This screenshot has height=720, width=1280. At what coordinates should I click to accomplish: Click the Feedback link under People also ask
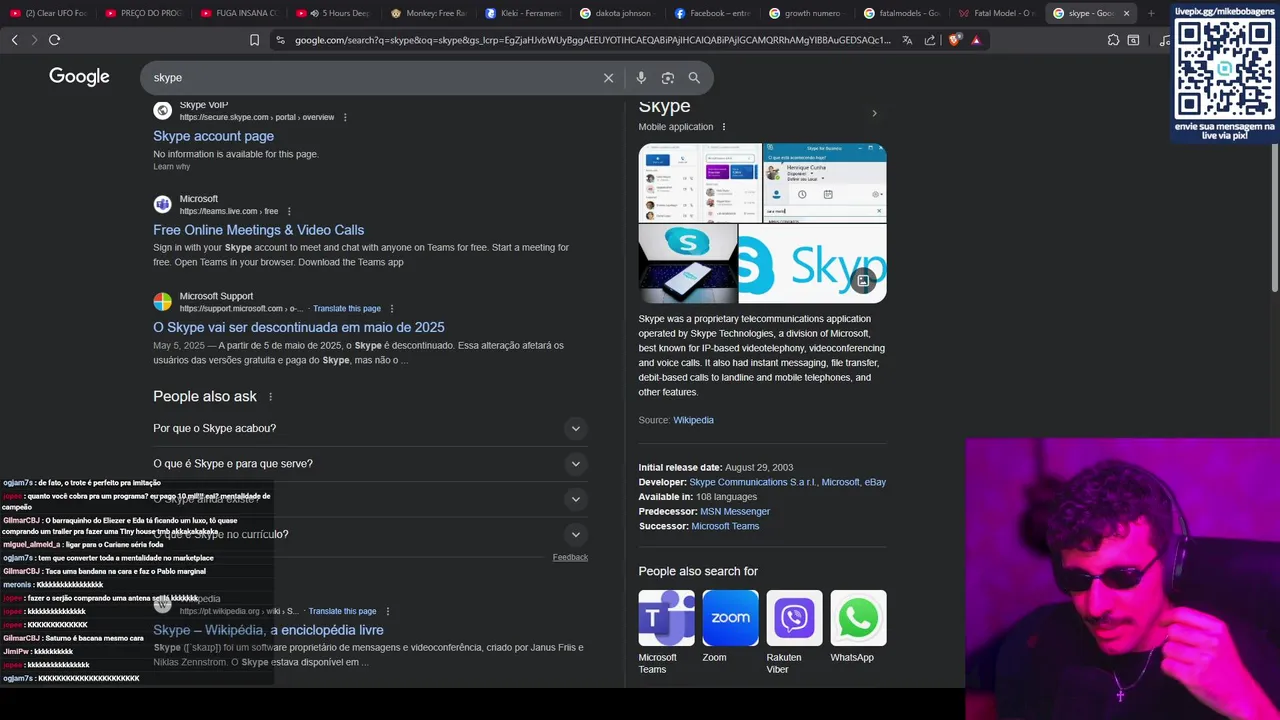click(570, 557)
